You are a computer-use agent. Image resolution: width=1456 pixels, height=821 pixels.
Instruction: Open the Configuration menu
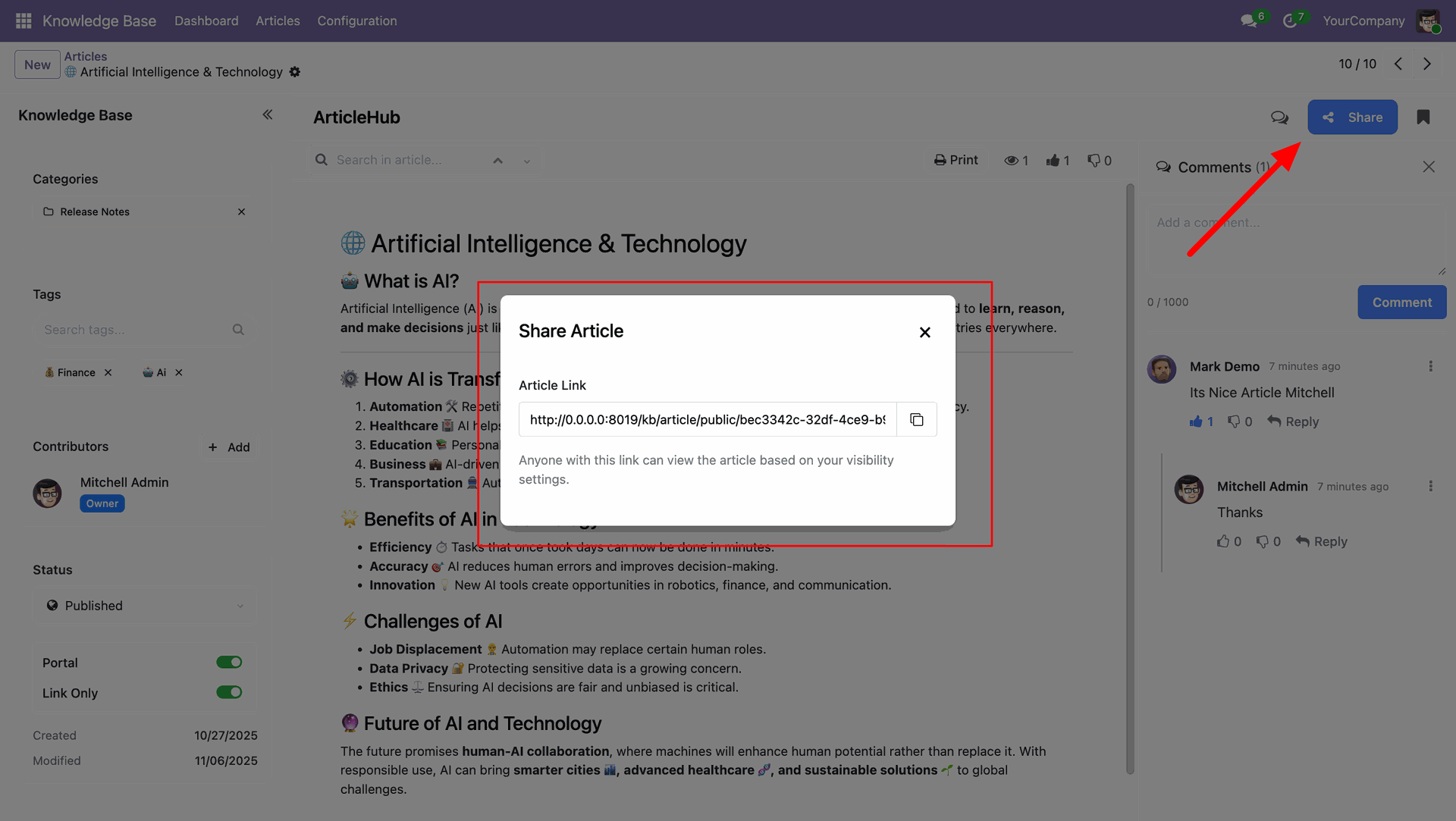pos(356,20)
